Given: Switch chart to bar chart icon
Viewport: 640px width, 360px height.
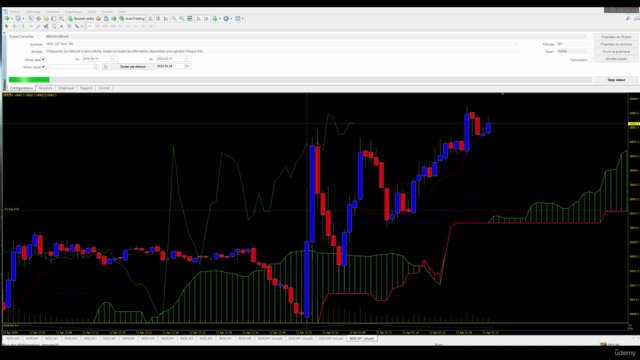Looking at the screenshot, I should pyautogui.click(x=151, y=19).
